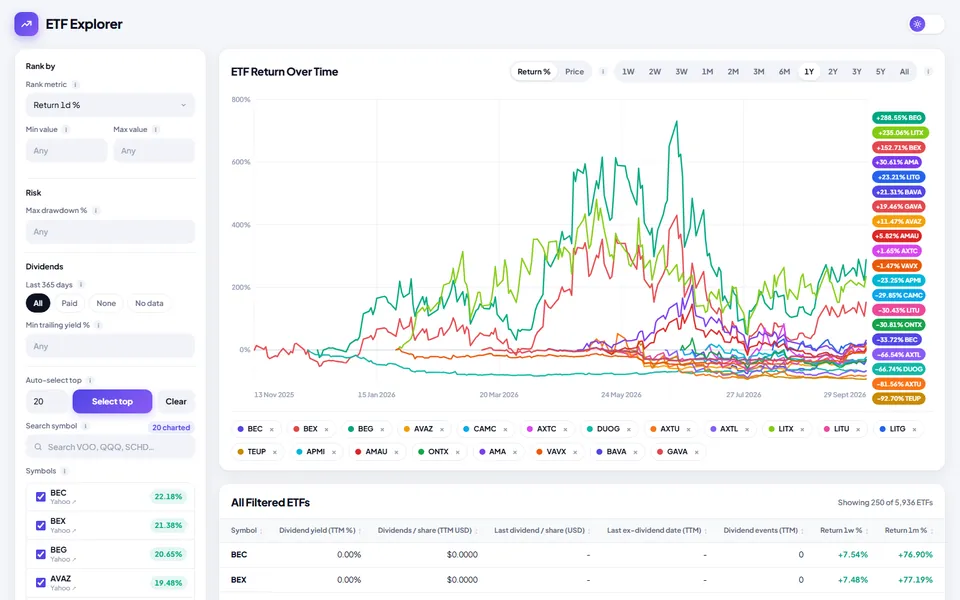Click the Max drawdown % info icon
The height and width of the screenshot is (600, 960).
(x=96, y=211)
